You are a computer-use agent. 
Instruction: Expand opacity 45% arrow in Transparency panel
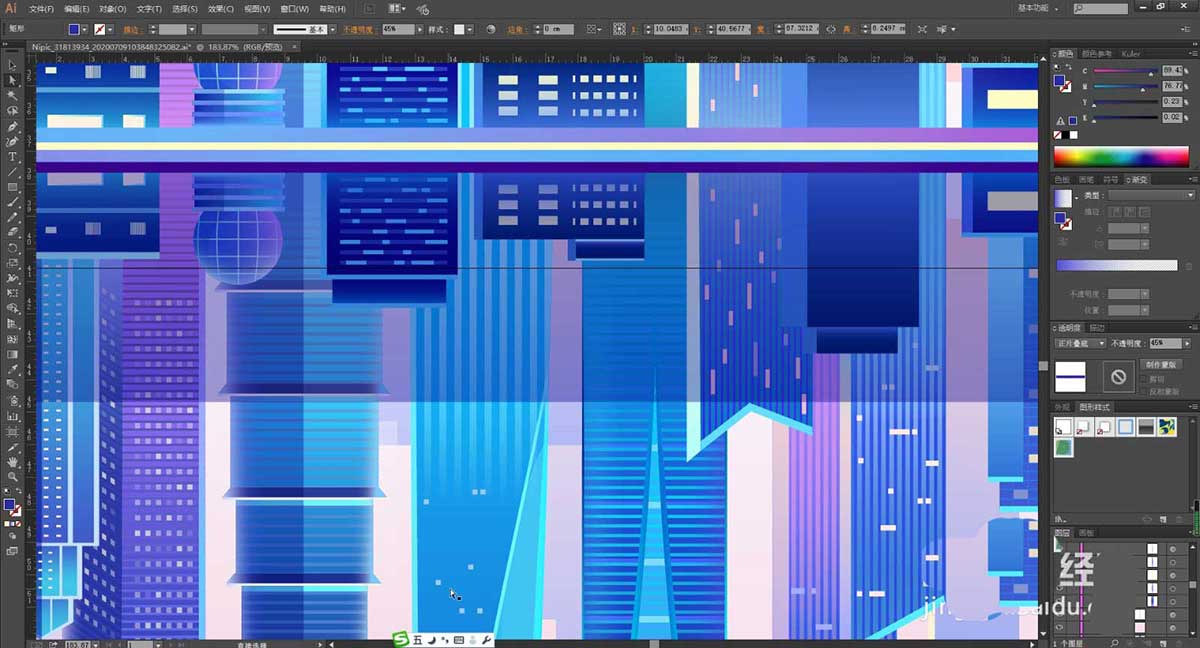(x=1187, y=343)
